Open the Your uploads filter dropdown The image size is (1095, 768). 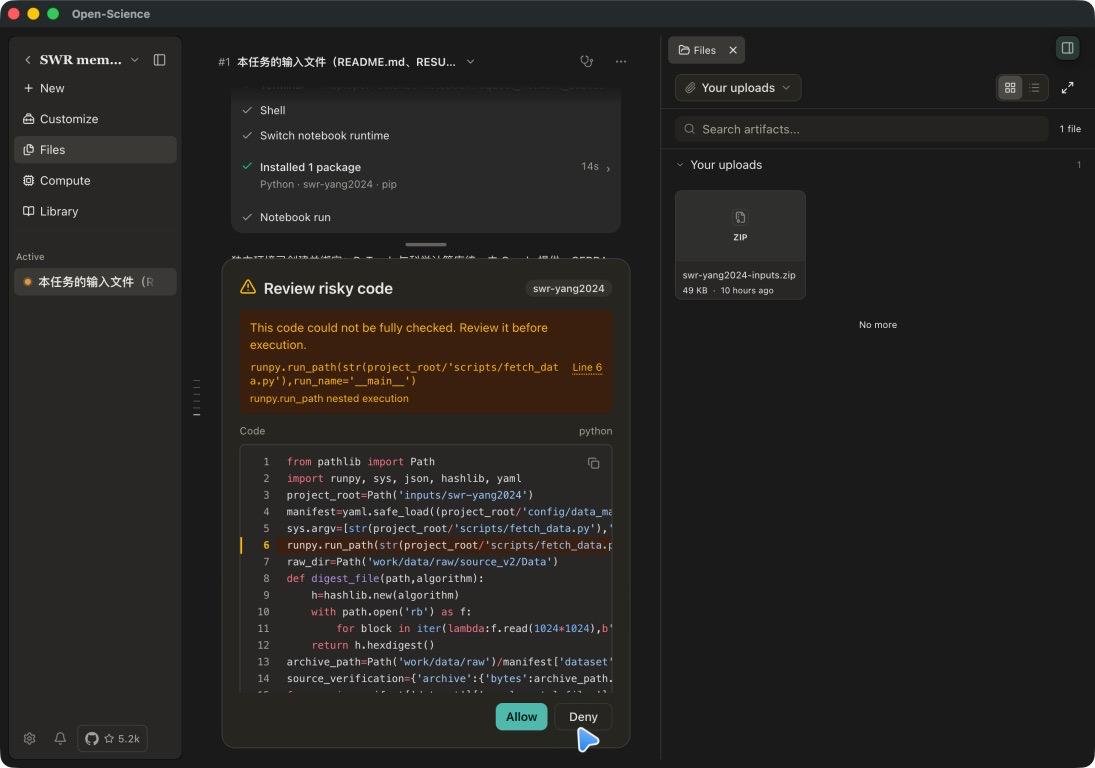738,88
